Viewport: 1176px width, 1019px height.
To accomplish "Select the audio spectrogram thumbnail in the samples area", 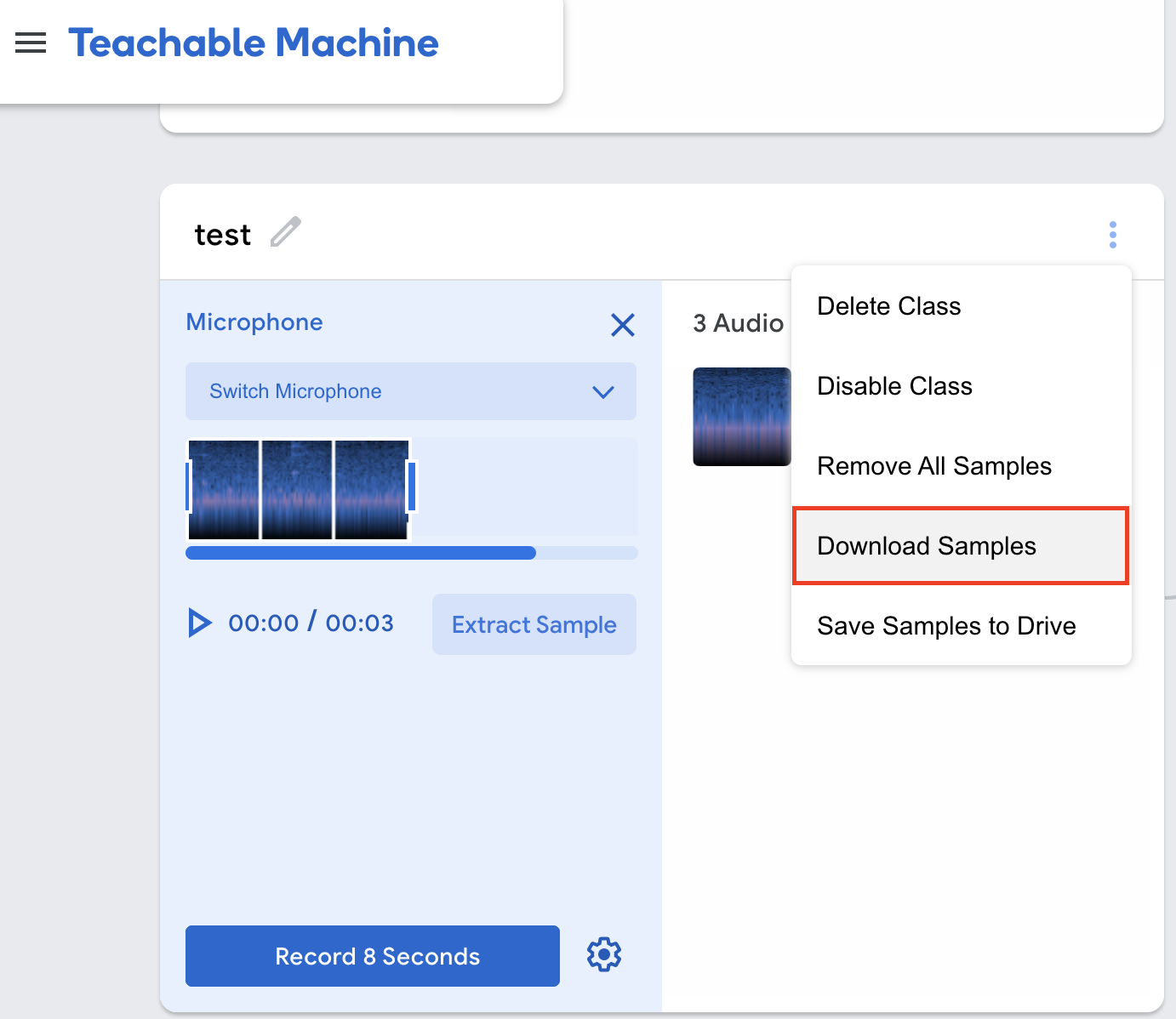I will [741, 416].
